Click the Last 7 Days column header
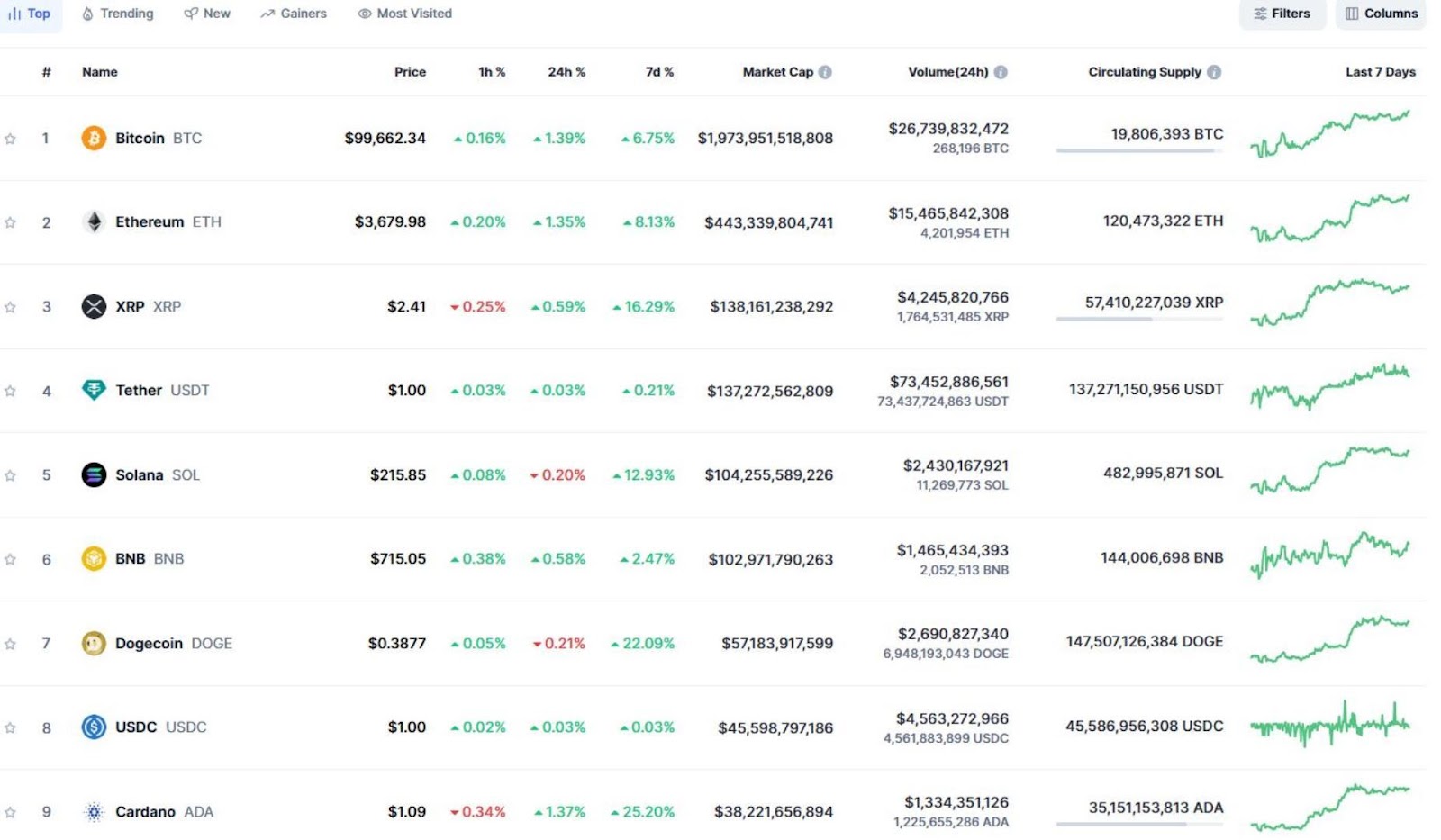Viewport: 1441px width, 840px height. pos(1381,72)
